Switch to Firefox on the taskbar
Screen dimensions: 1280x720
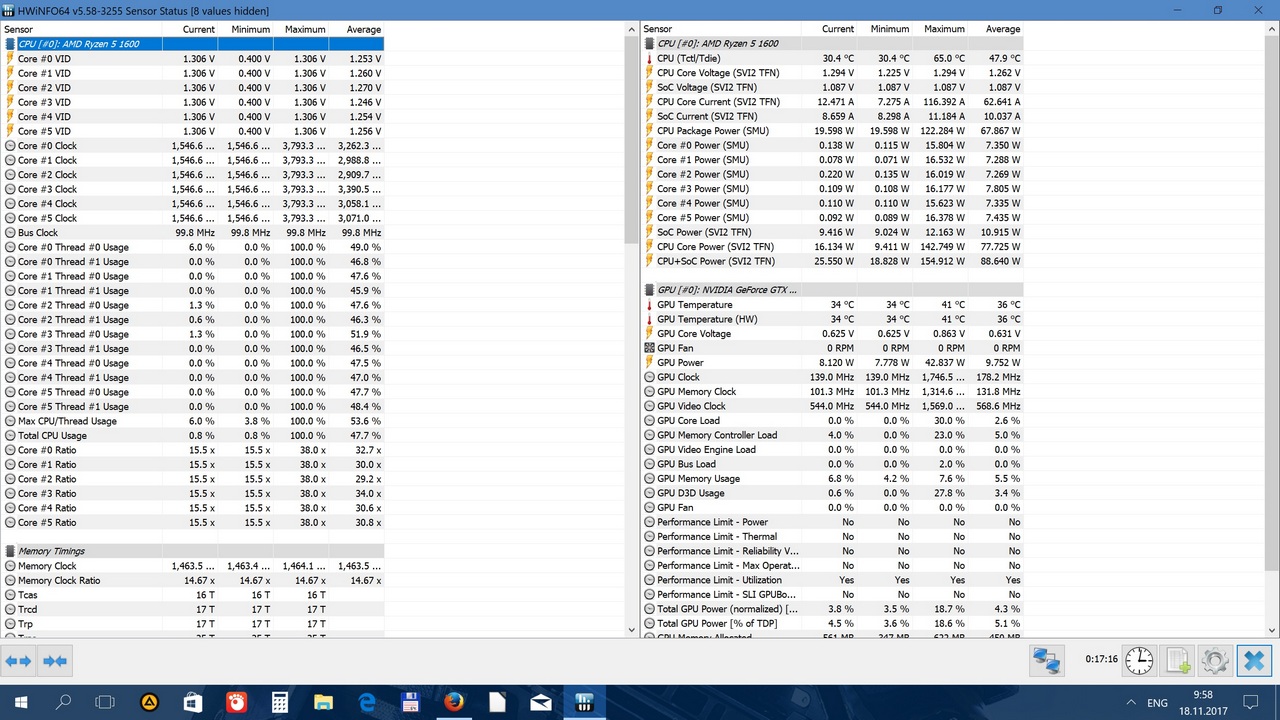454,702
